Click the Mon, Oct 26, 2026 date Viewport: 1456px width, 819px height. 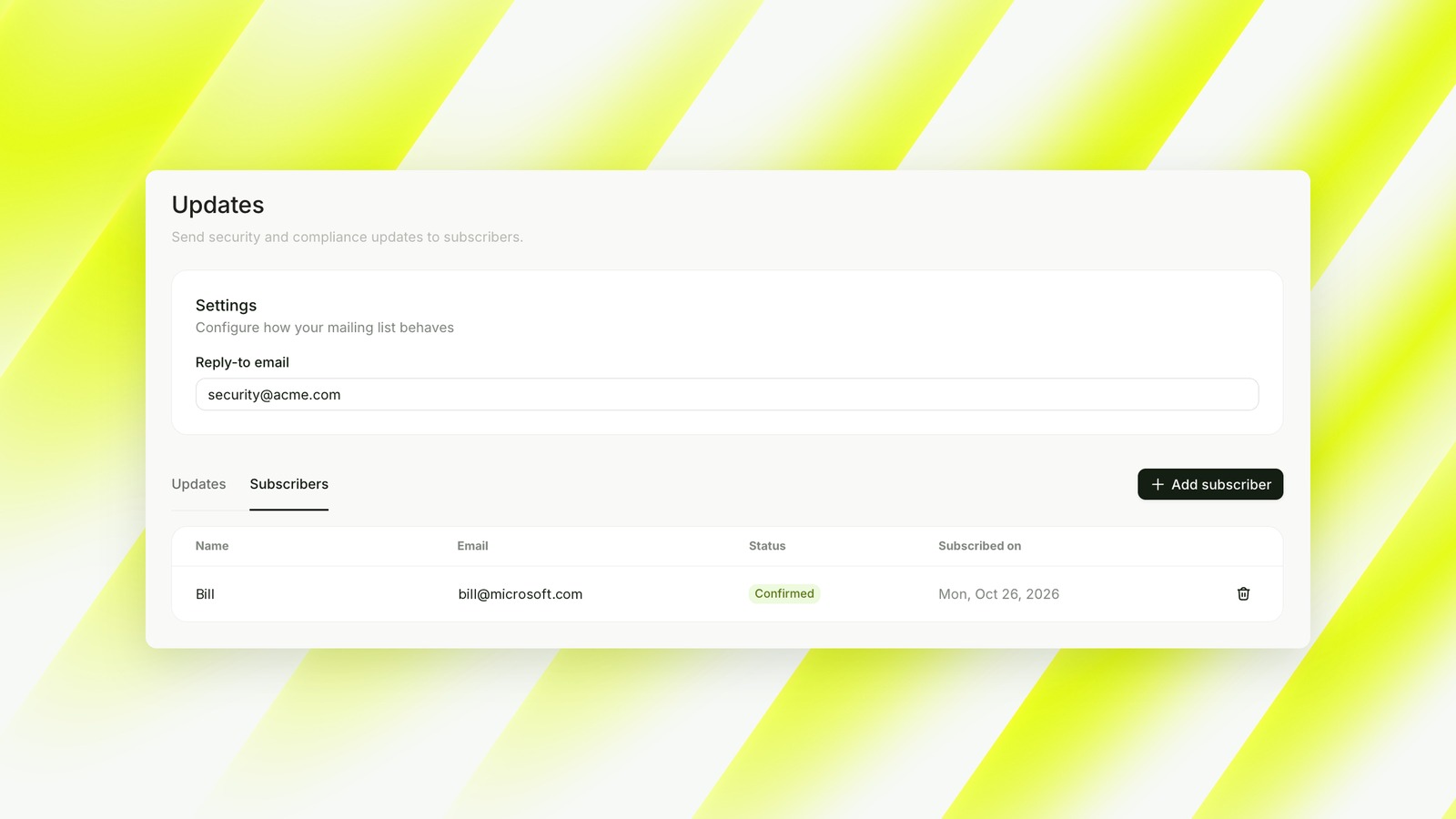pos(998,594)
